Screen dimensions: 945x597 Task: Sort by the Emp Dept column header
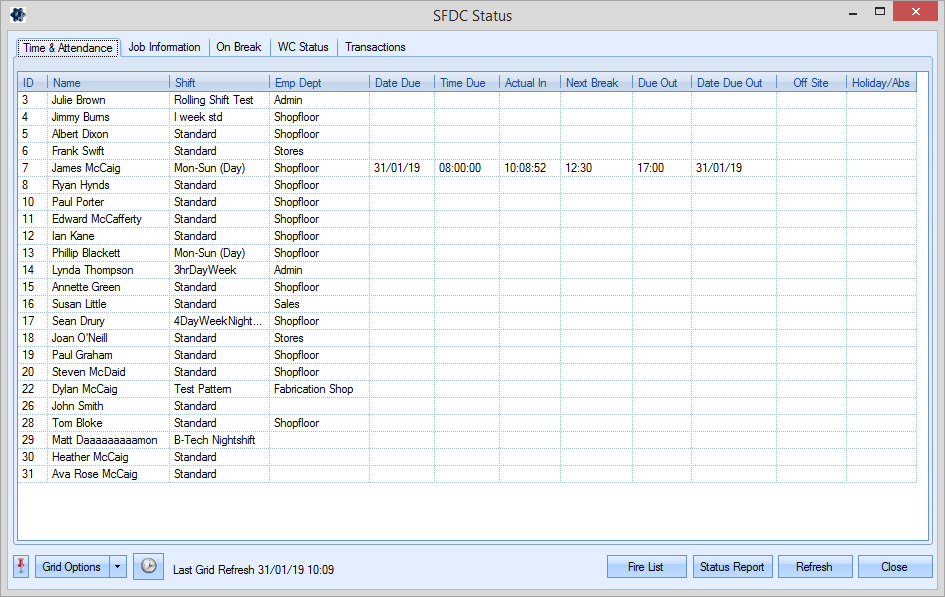tap(318, 83)
